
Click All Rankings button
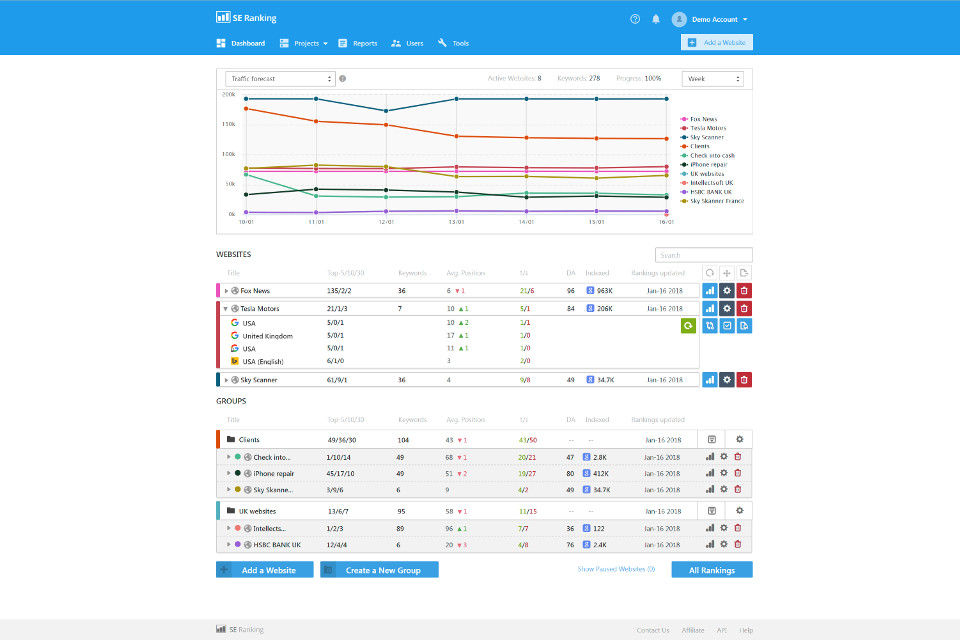pyautogui.click(x=712, y=570)
